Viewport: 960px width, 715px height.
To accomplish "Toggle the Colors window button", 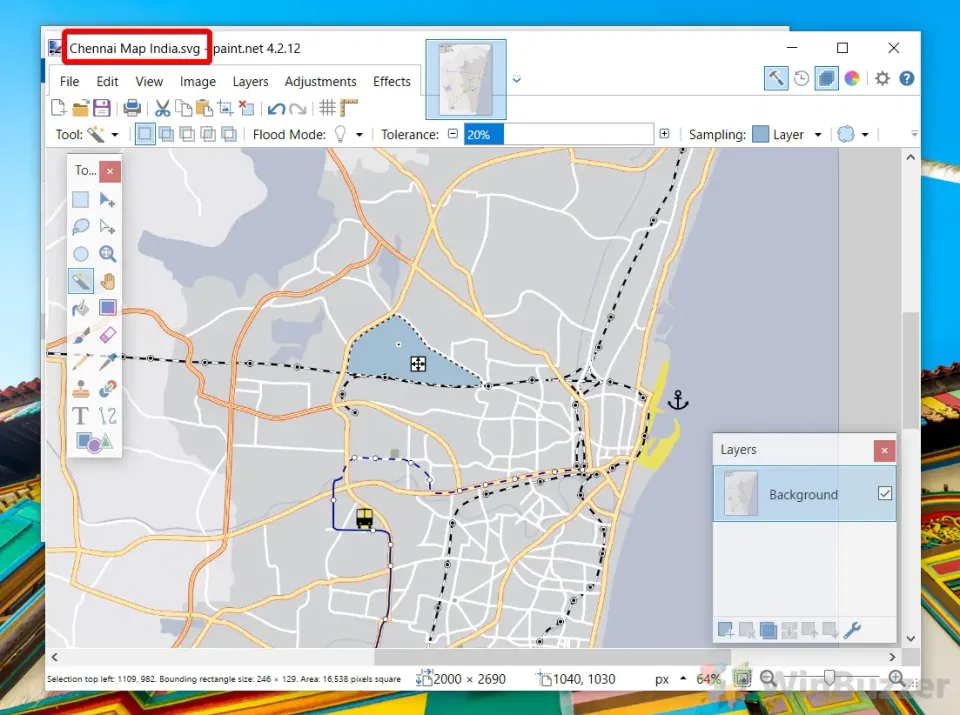I will [852, 78].
